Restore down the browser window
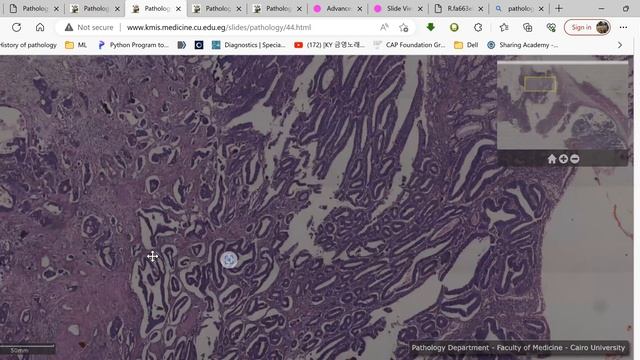The width and height of the screenshot is (640, 360). [x=626, y=8]
